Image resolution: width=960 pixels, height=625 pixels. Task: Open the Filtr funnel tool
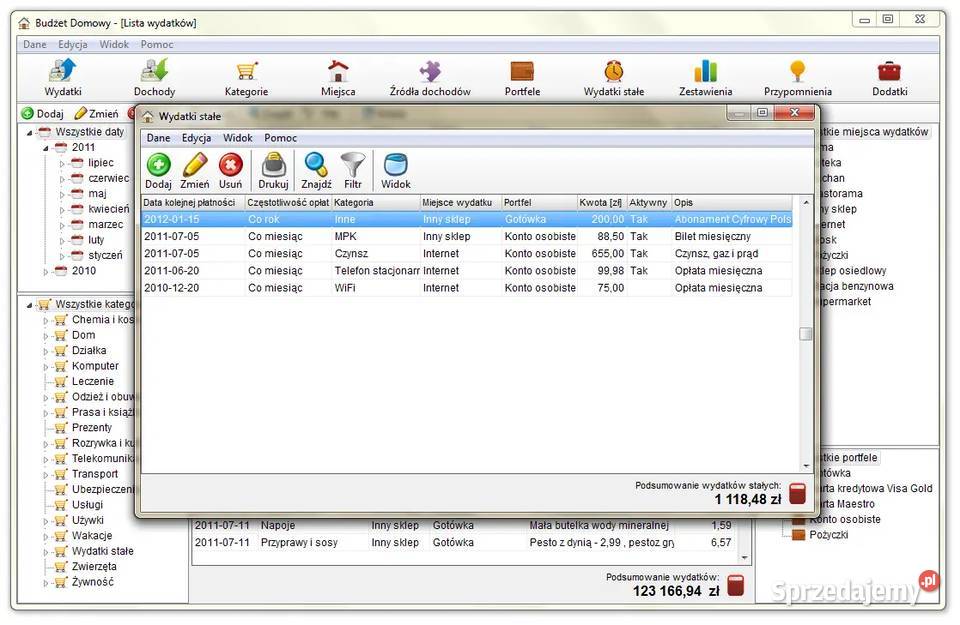coord(353,171)
